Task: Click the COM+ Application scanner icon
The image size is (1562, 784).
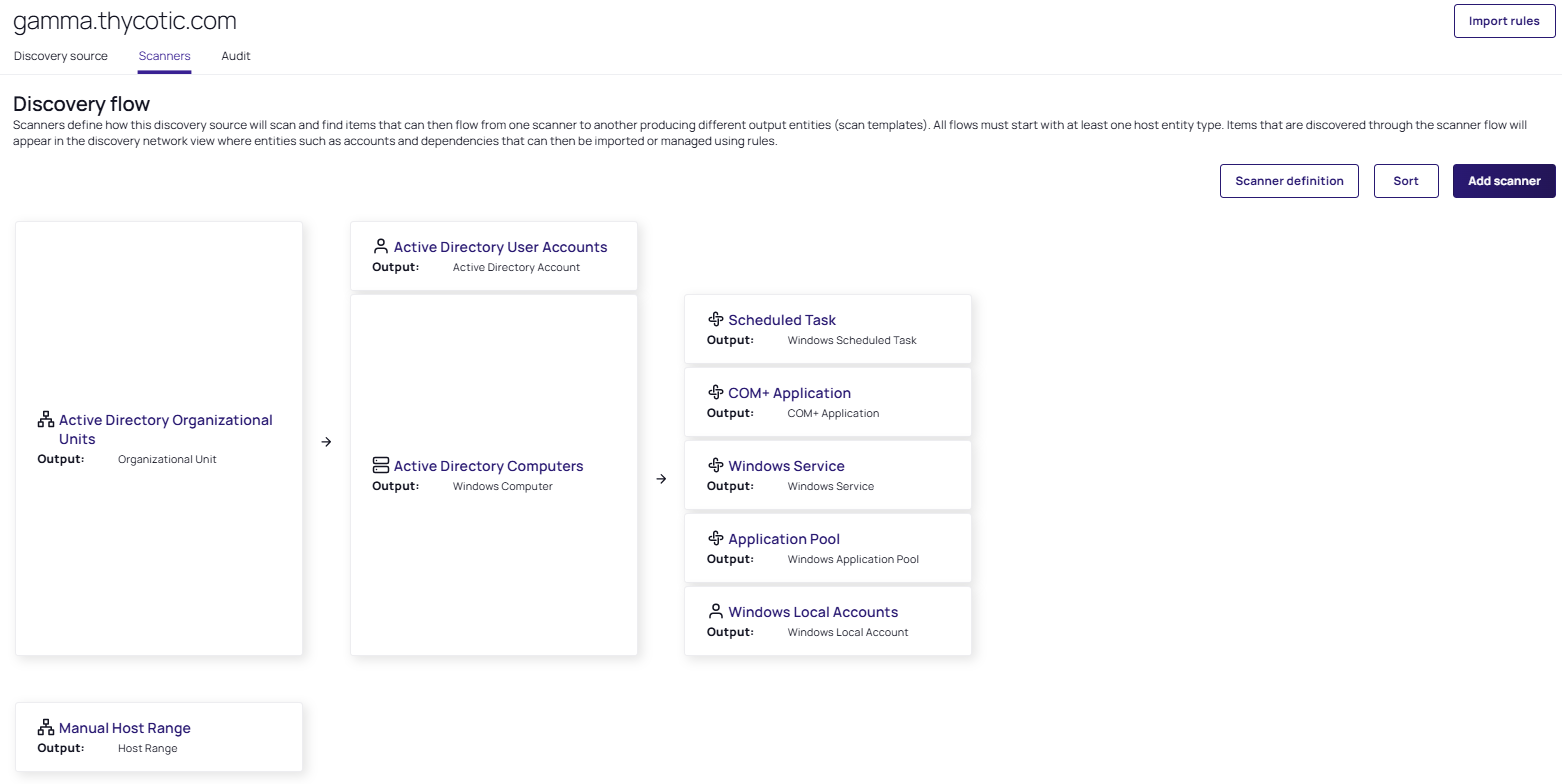Action: coord(715,392)
